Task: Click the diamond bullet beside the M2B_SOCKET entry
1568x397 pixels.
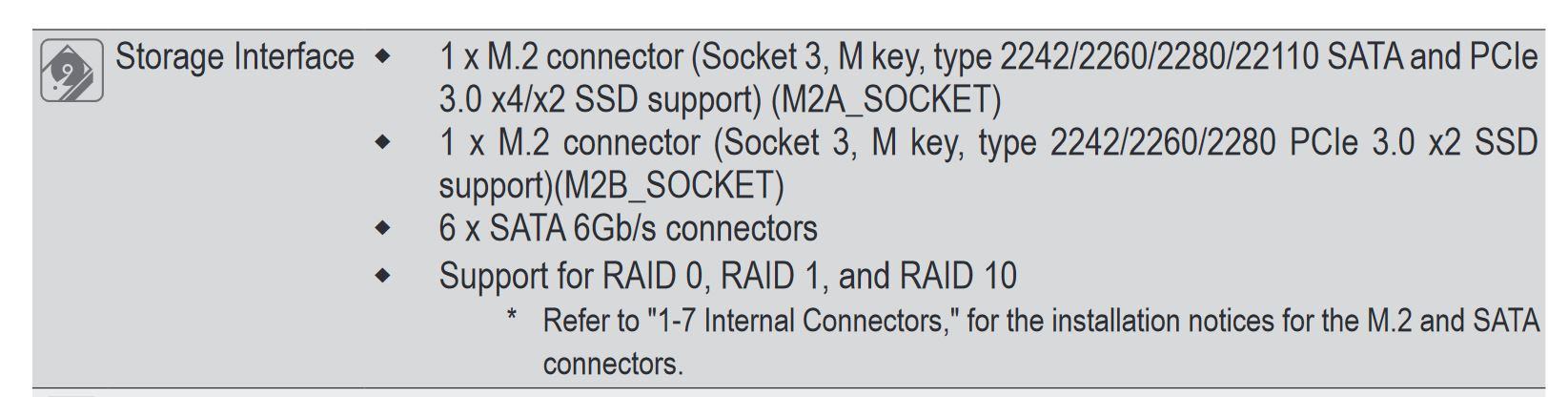Action: point(383,143)
